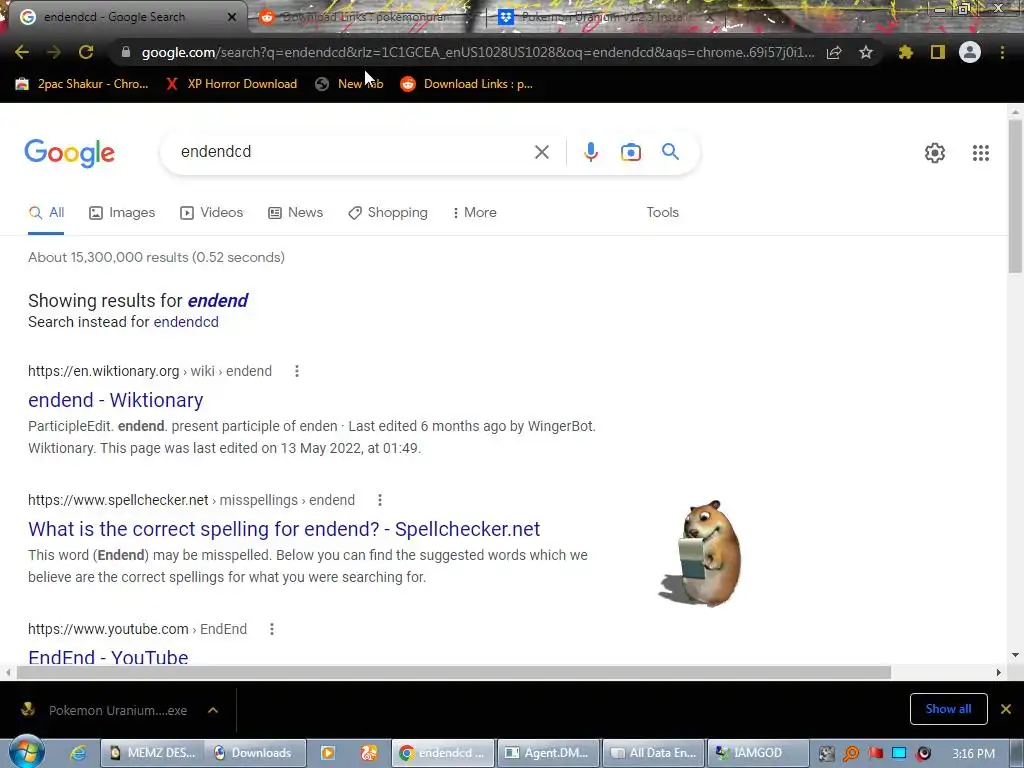The width and height of the screenshot is (1024, 768).
Task: Search by image with camera icon
Action: coord(631,152)
